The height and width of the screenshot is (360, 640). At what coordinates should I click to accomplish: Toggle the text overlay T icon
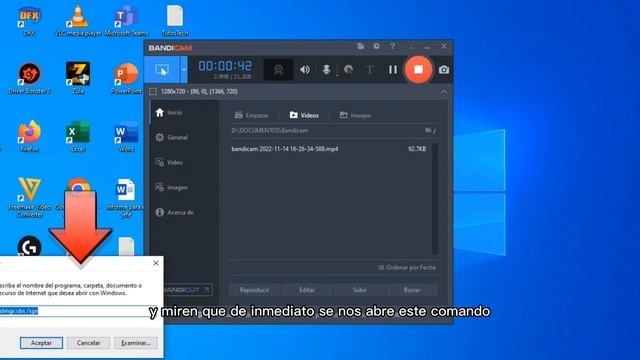370,70
